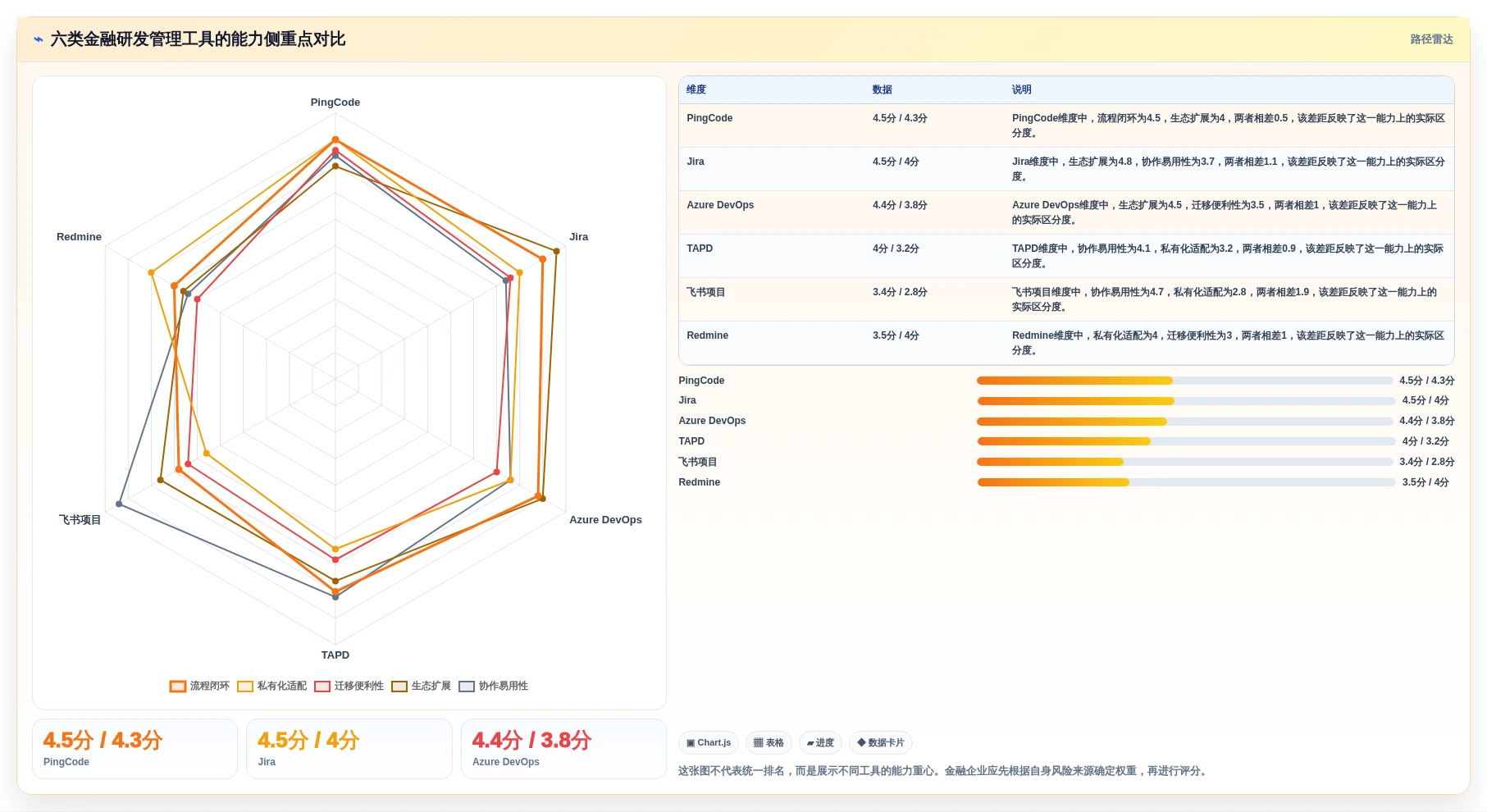
Task: Click the blue lightning icon beside the title
Action: pos(39,39)
